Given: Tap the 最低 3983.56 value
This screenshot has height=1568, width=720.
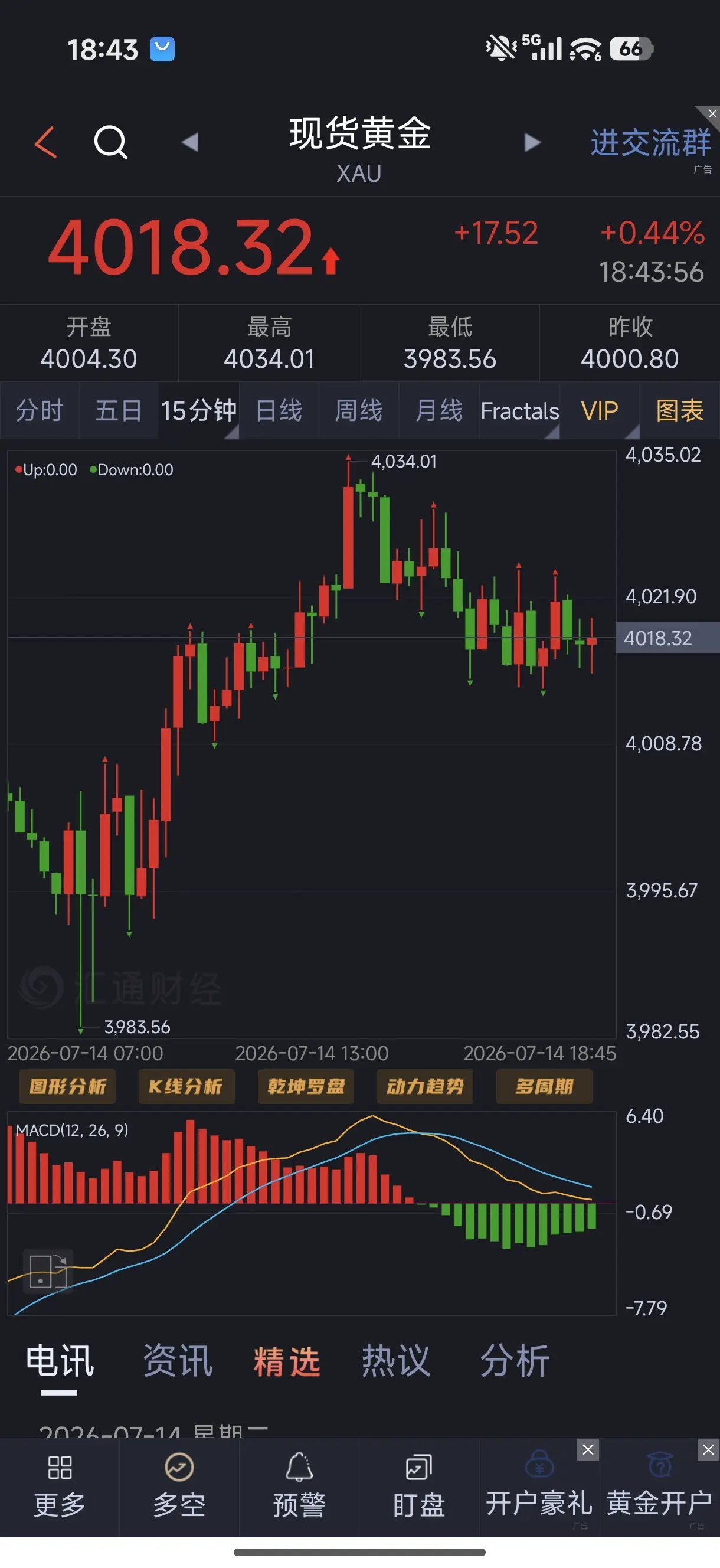Looking at the screenshot, I should 450,359.
